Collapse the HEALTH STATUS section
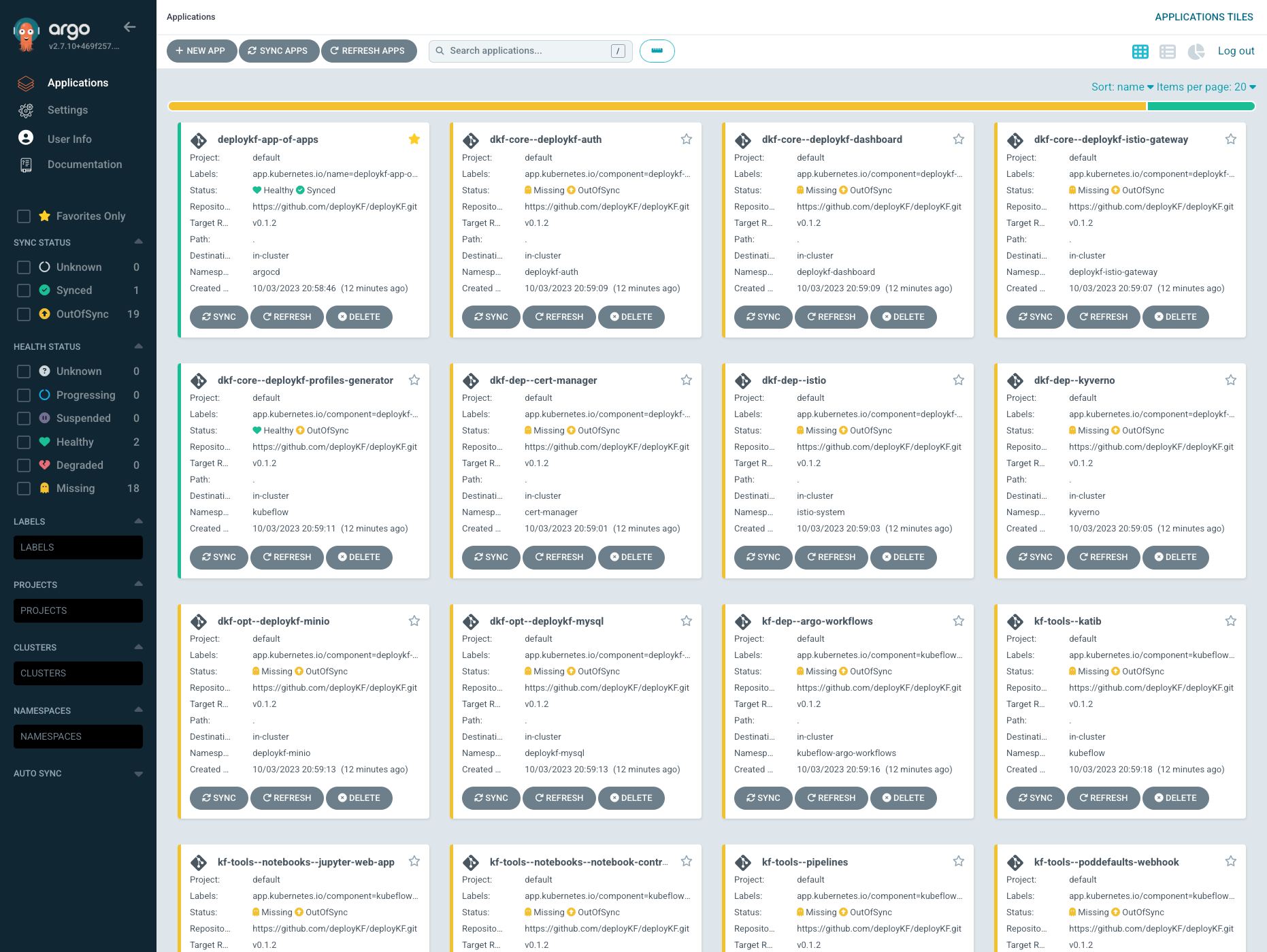This screenshot has width=1267, height=952. coord(139,346)
